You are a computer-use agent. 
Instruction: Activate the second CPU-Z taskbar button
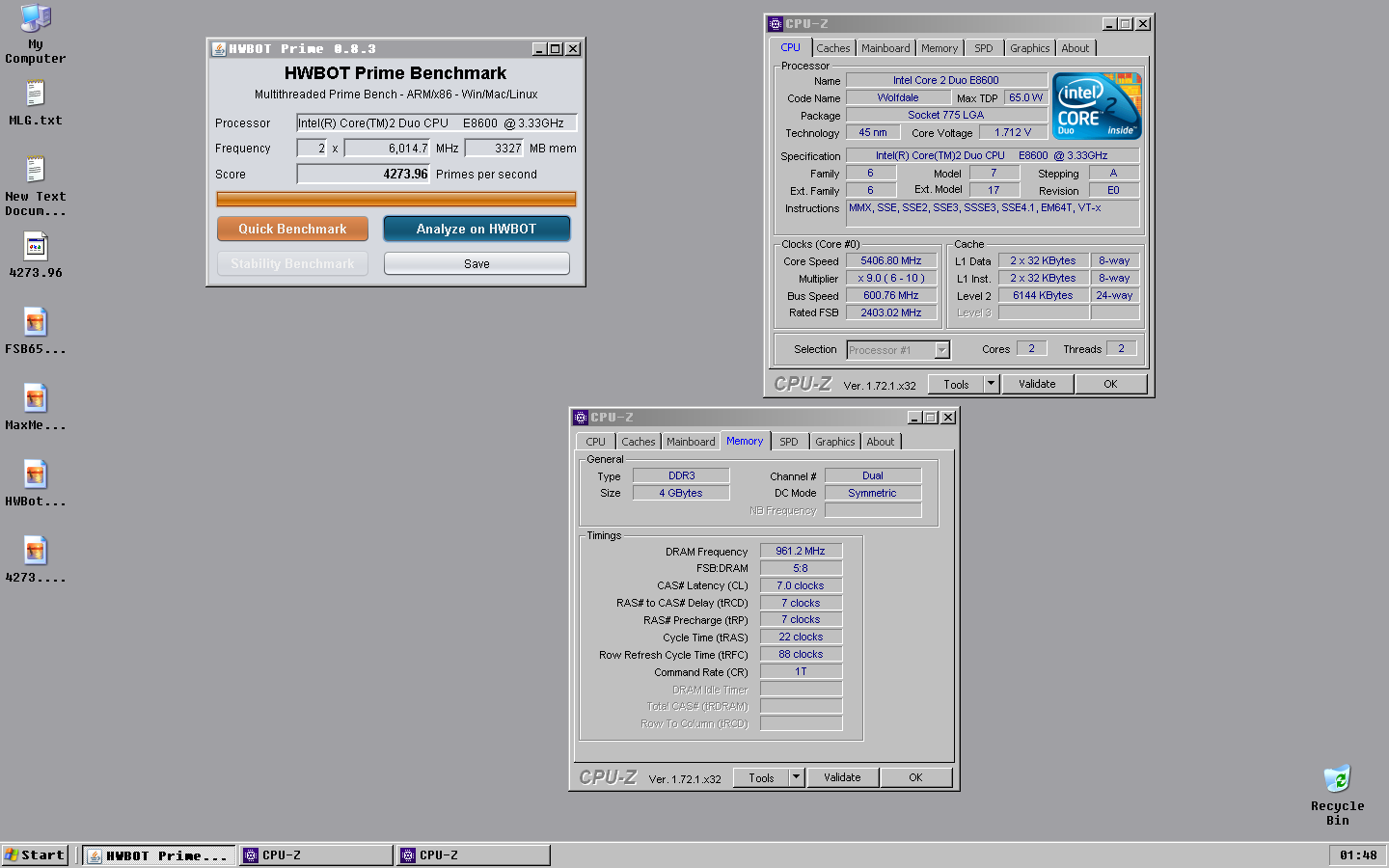[x=474, y=854]
